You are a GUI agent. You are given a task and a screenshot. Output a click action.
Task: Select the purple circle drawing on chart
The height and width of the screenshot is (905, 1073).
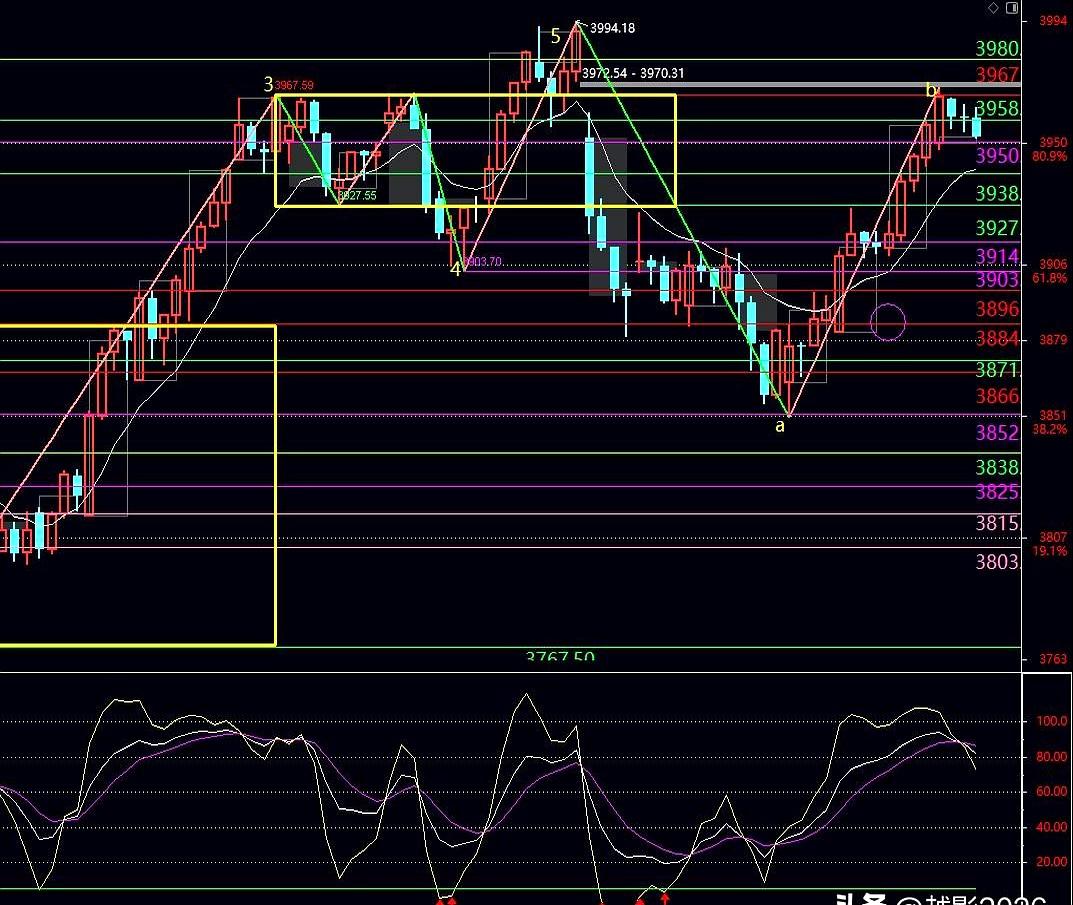(x=888, y=322)
